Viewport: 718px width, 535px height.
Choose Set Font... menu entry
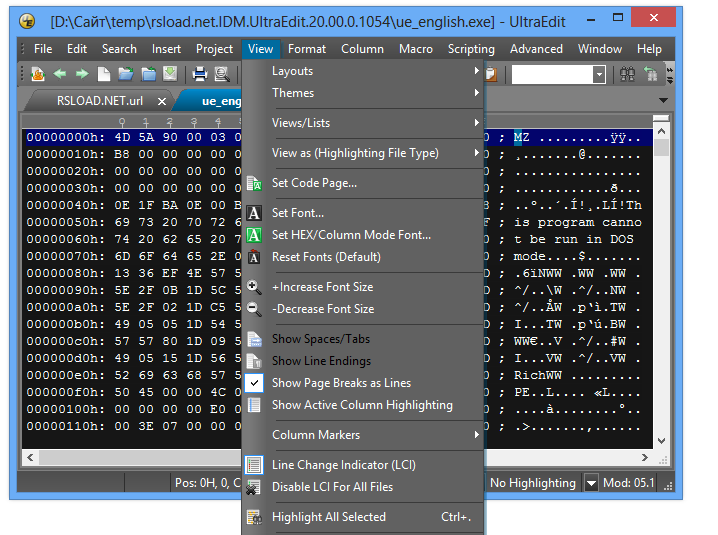[x=298, y=213]
